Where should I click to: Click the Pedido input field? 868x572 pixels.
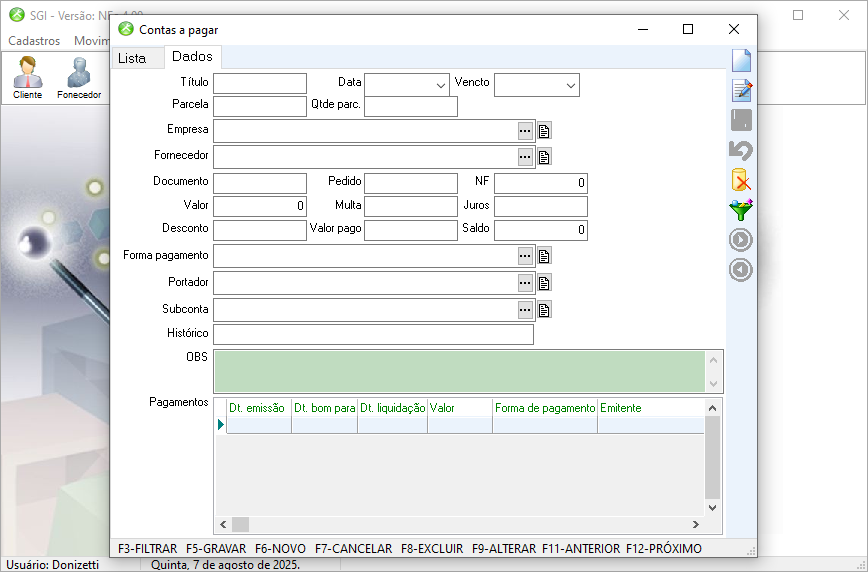tap(411, 183)
